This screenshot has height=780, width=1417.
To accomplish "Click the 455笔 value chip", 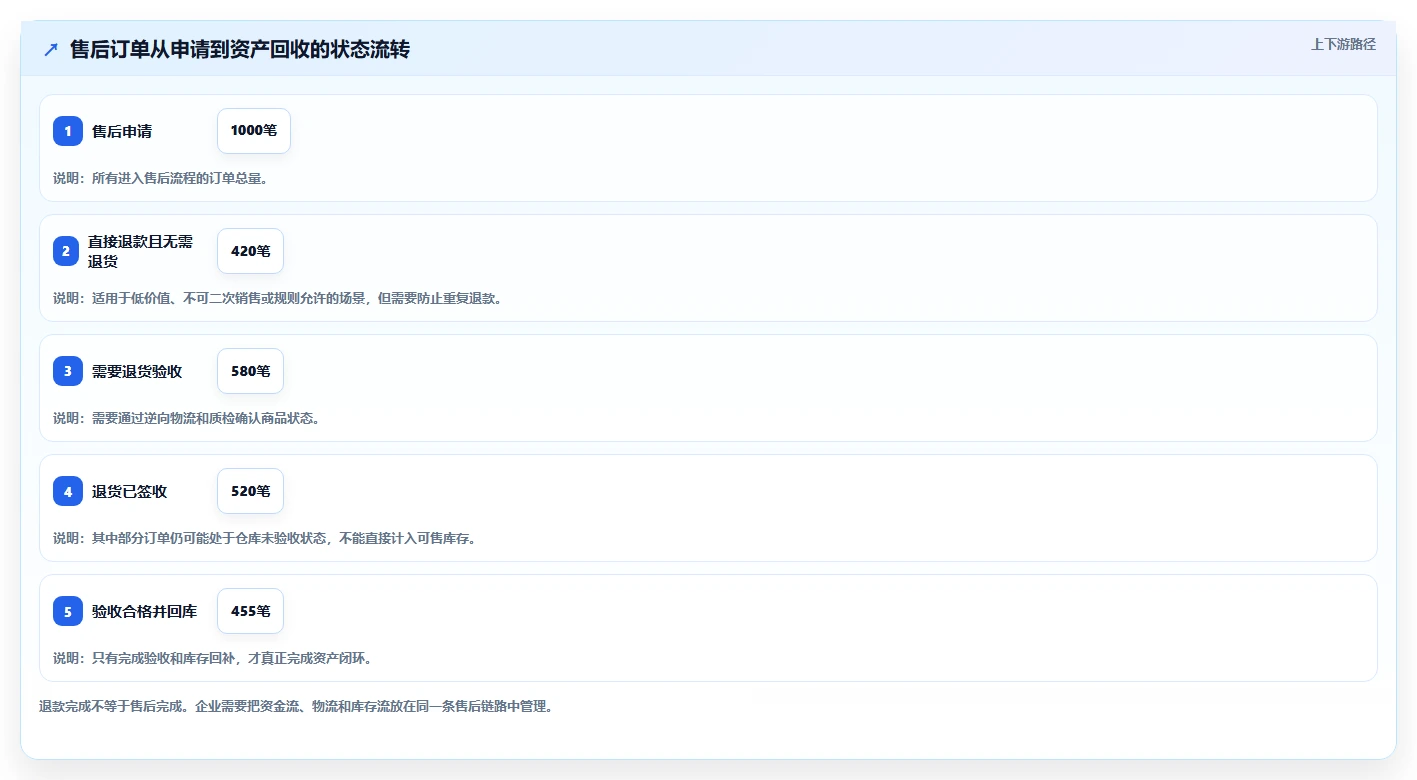I will [250, 611].
